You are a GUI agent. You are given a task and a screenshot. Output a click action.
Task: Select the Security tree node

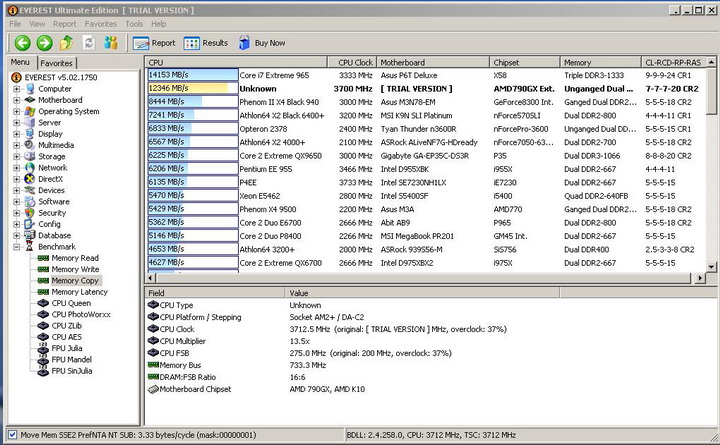click(52, 213)
